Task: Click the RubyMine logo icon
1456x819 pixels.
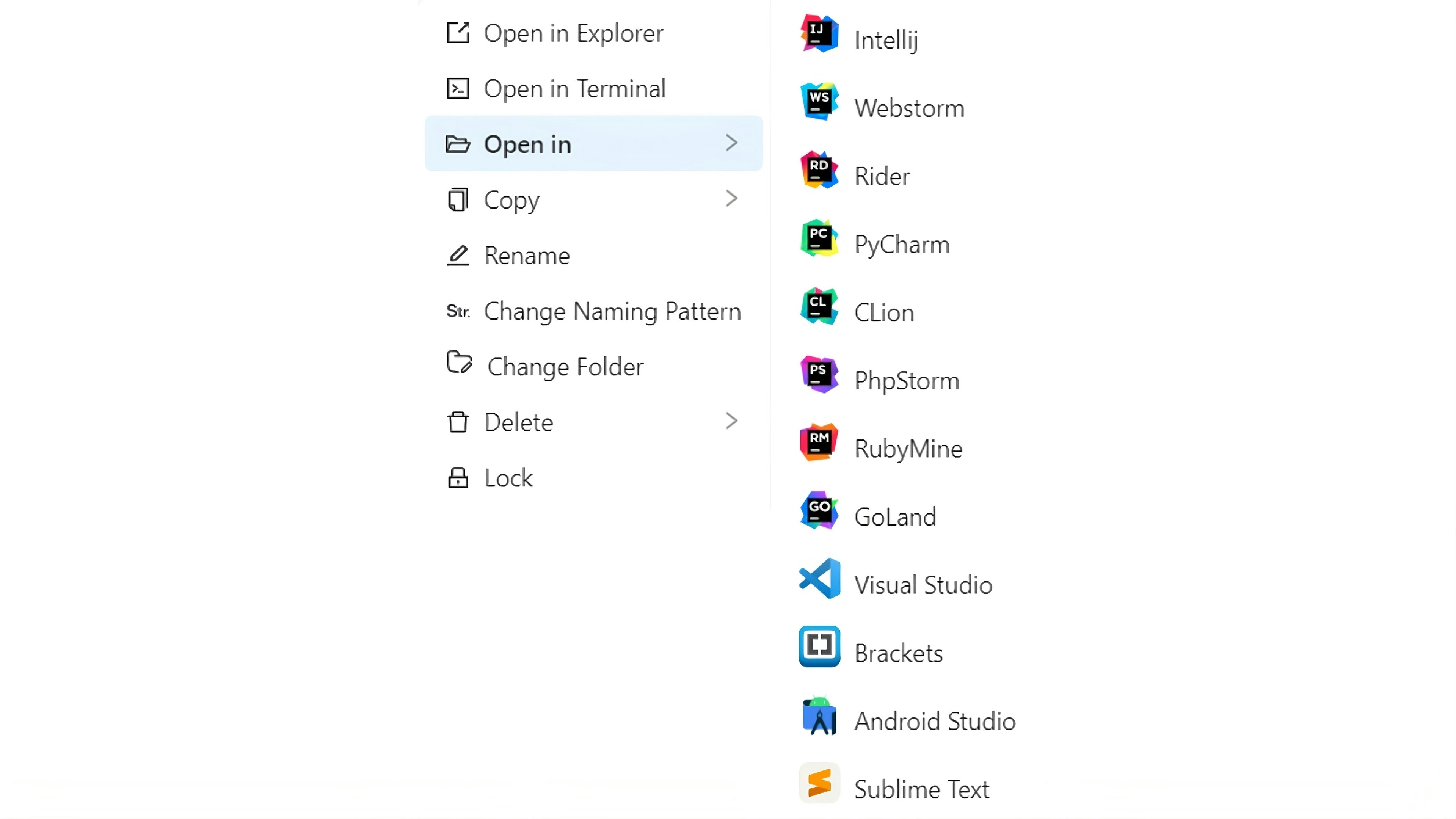Action: click(x=819, y=442)
